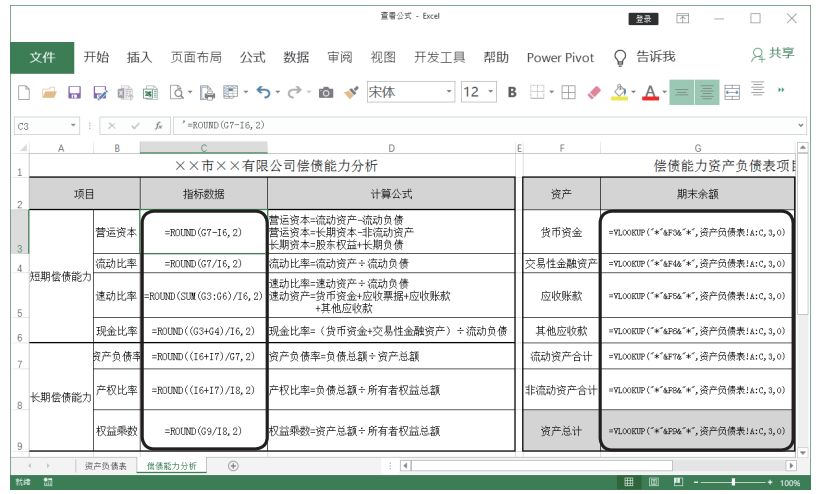The height and width of the screenshot is (494, 824).
Task: Open the 公式 Formulas ribbon tab
Action: coord(252,57)
